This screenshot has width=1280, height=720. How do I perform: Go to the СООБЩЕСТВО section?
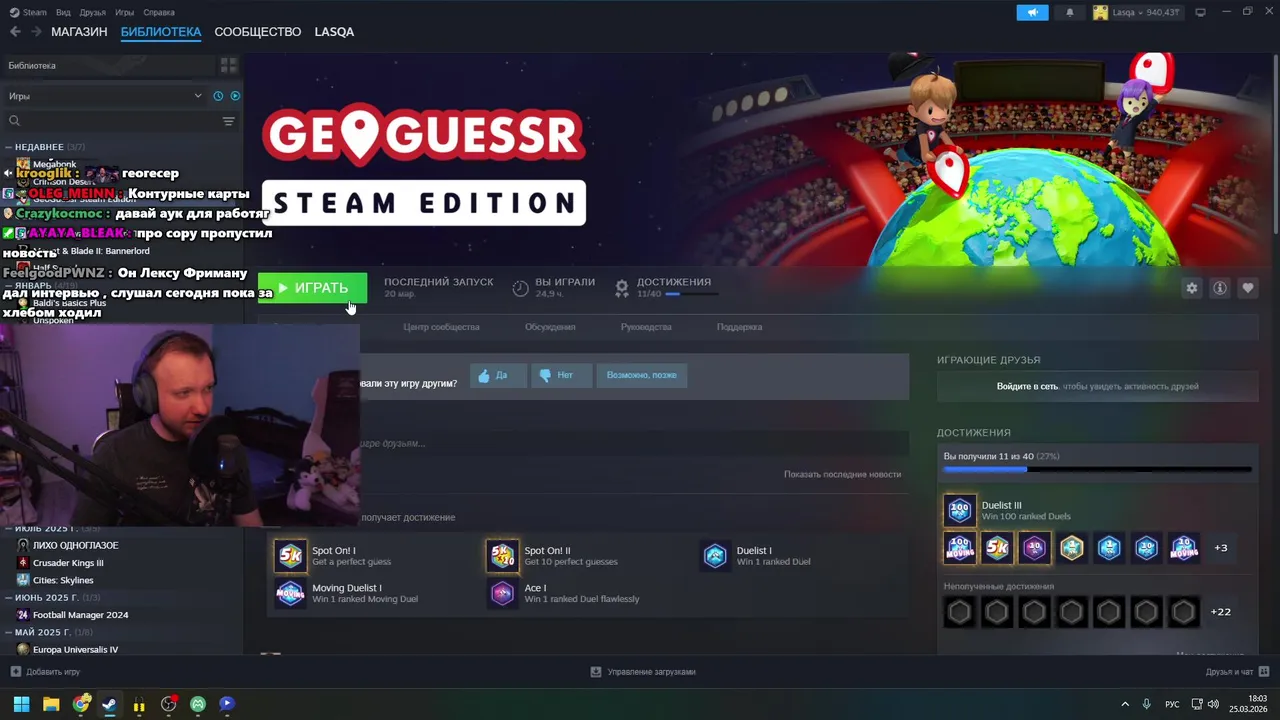pos(258,32)
